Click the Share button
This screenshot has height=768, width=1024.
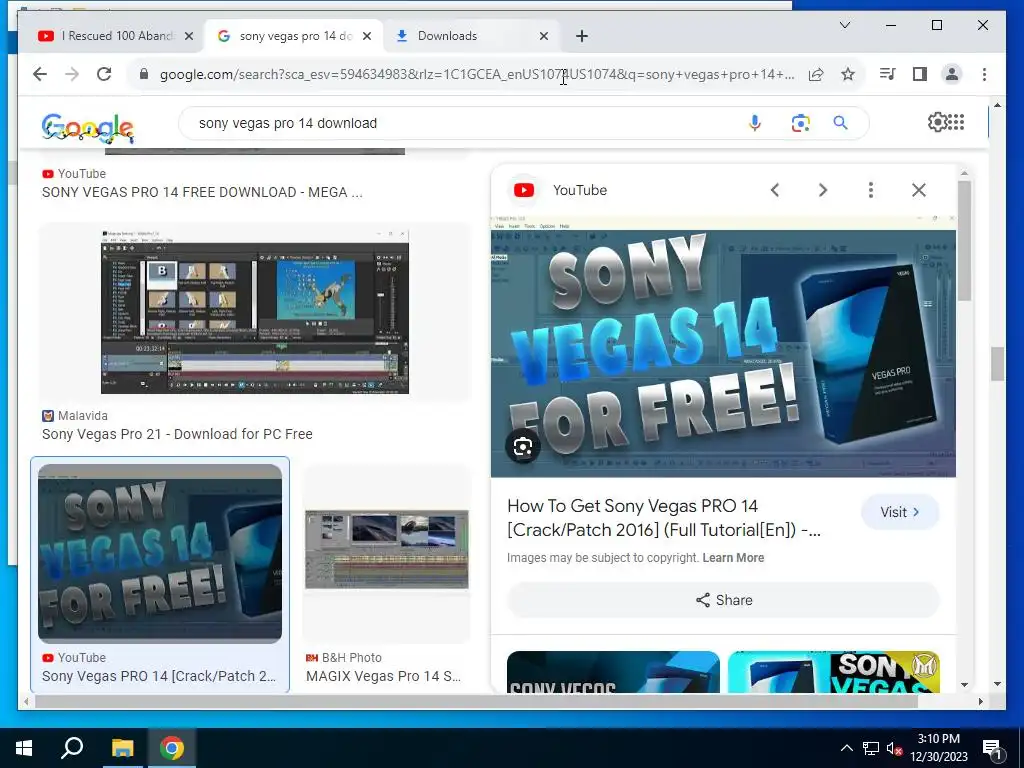point(723,600)
